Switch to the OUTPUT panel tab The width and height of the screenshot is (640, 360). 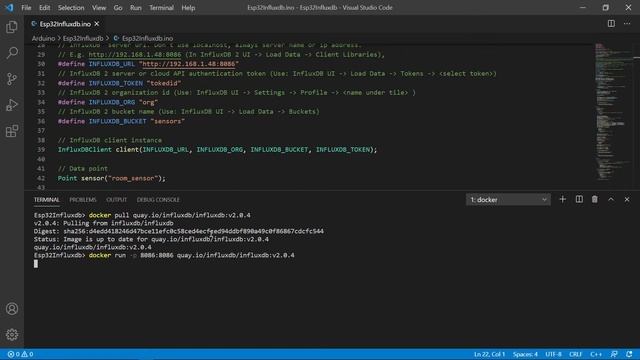(116, 200)
